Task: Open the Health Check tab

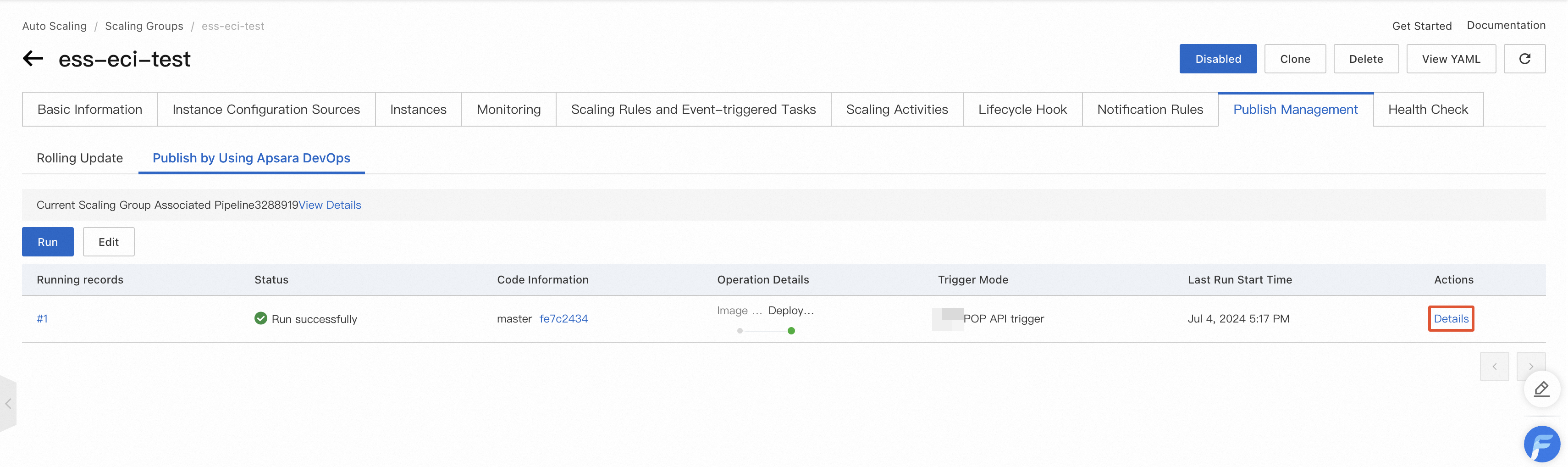Action: click(1427, 110)
